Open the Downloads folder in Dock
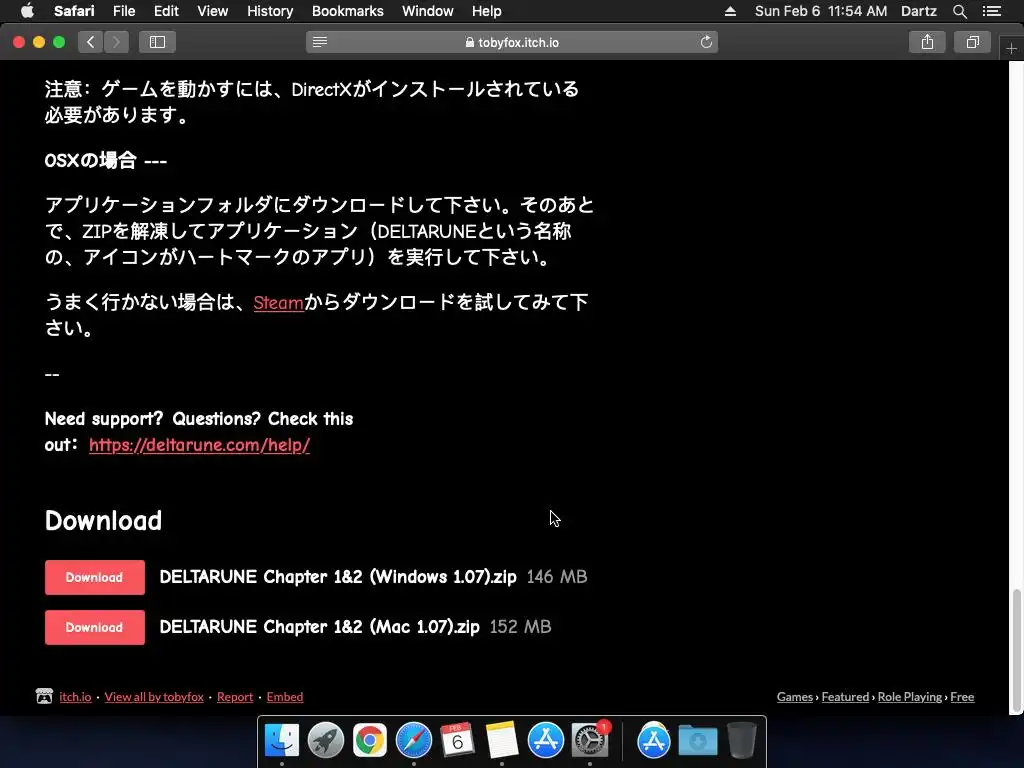This screenshot has height=768, width=1024. click(x=697, y=741)
